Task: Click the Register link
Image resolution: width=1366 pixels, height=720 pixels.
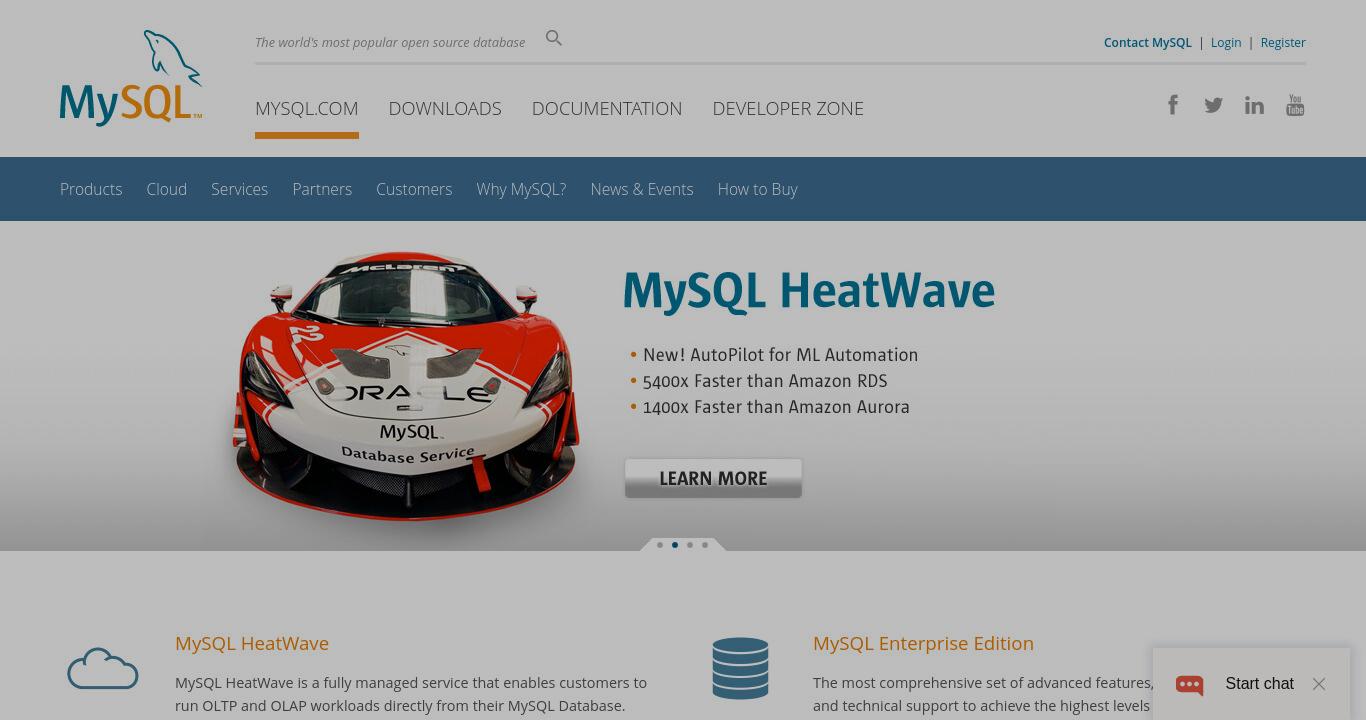Action: pos(1283,42)
